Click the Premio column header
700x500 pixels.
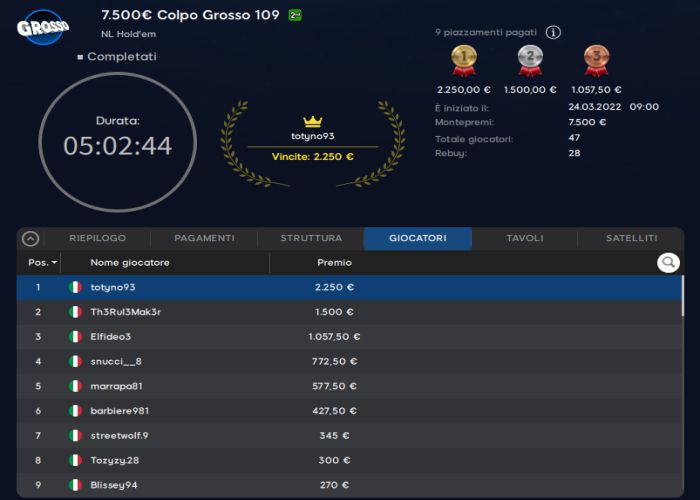pyautogui.click(x=334, y=263)
